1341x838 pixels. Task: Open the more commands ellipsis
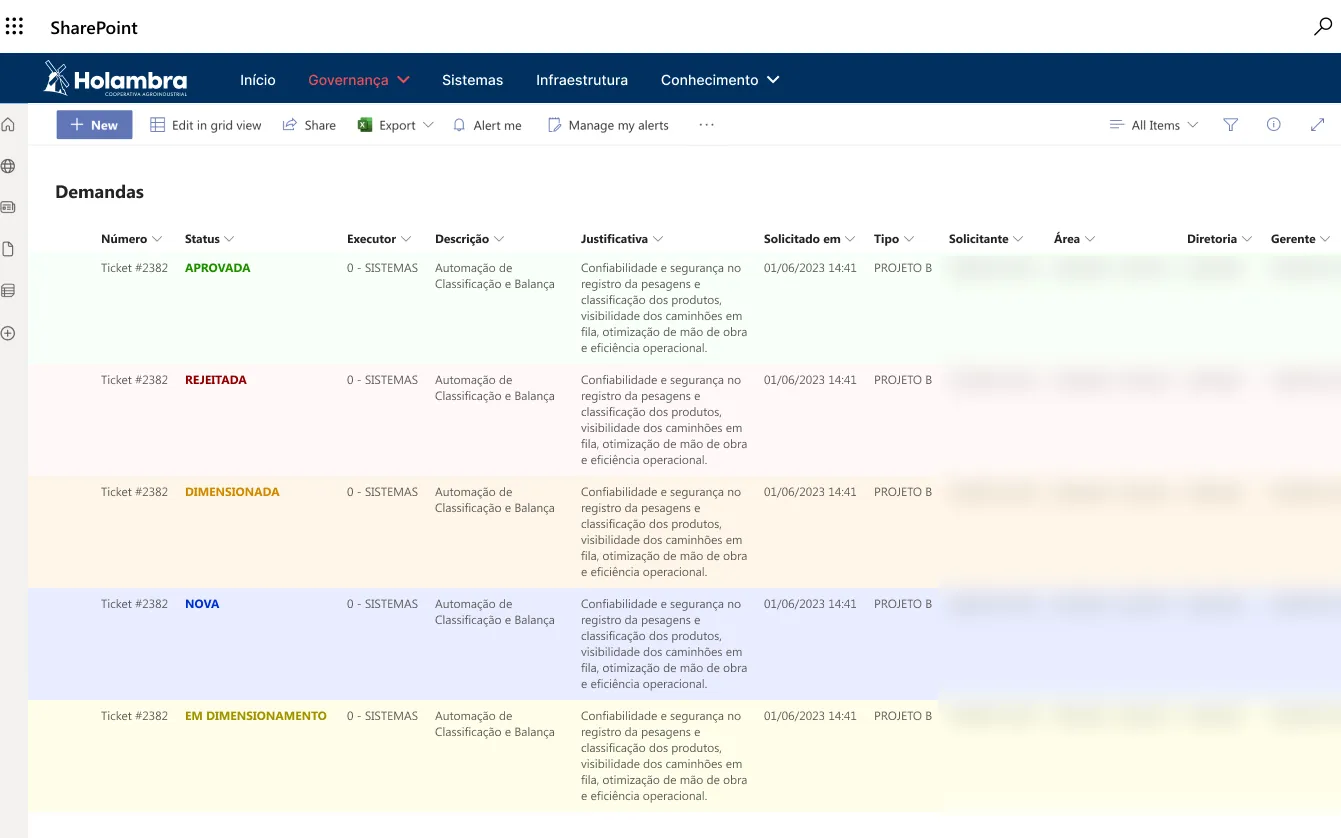707,125
